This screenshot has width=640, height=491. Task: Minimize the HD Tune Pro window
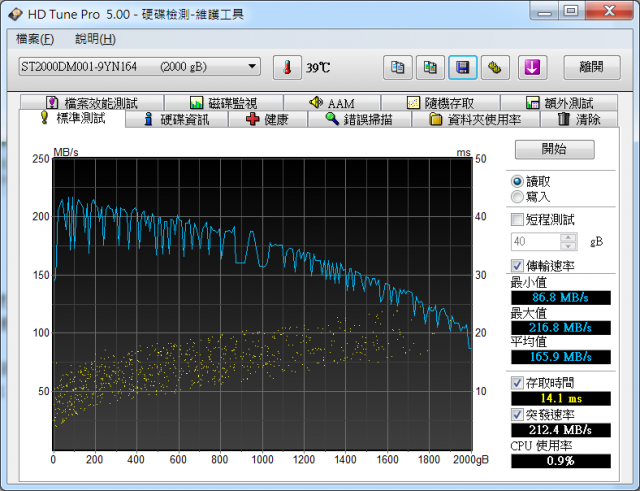544,11
